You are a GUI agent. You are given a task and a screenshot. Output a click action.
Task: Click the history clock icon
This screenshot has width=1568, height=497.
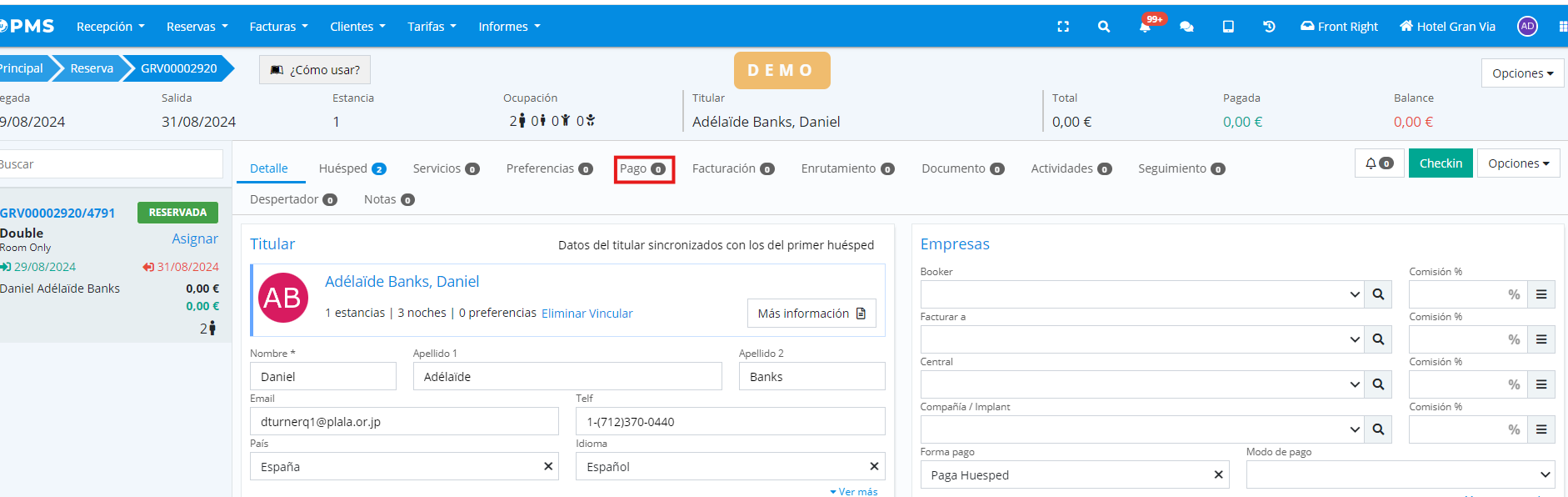(x=1269, y=27)
